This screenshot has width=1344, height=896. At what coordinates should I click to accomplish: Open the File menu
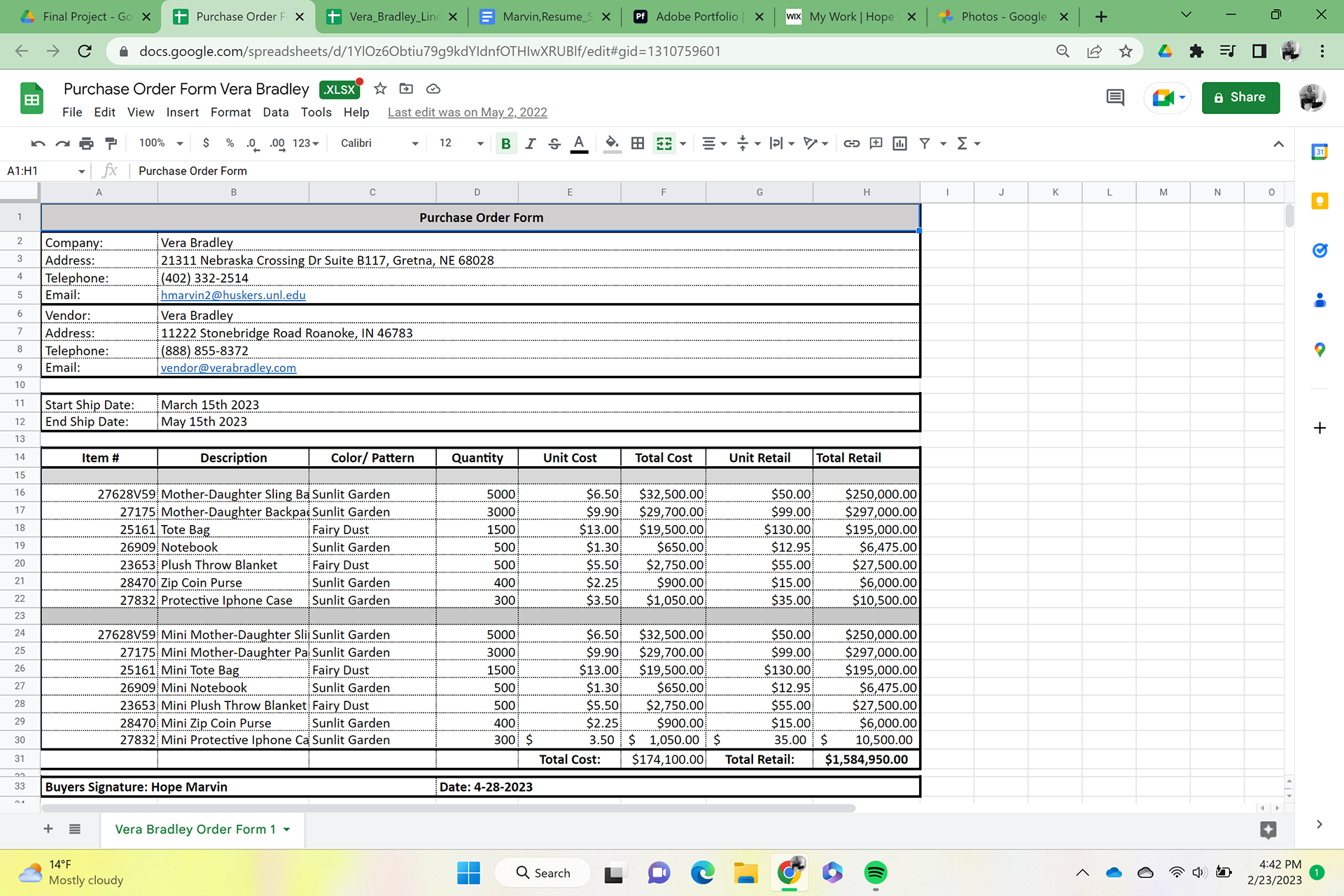[72, 112]
